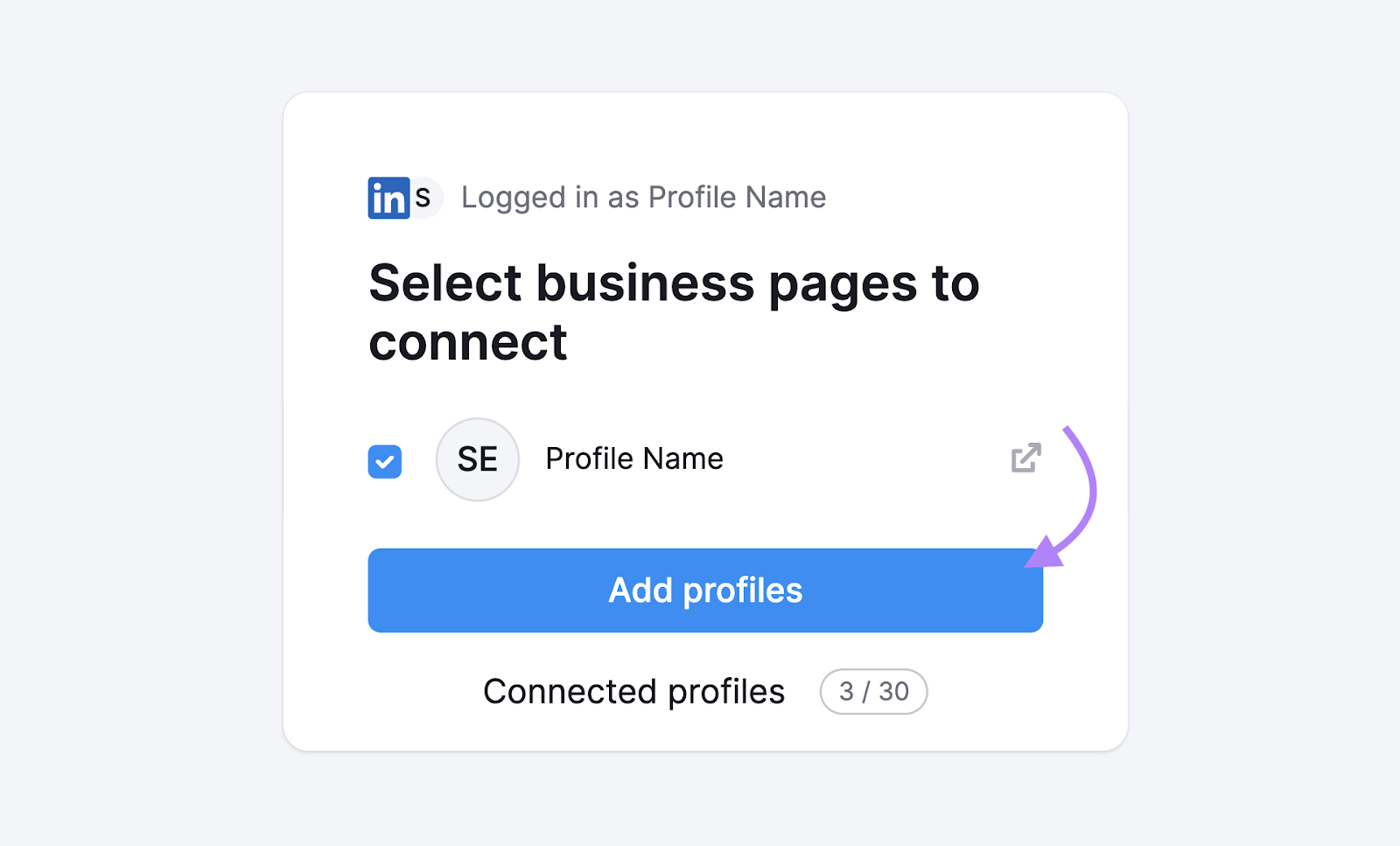The width and height of the screenshot is (1400, 846).
Task: Click the Add profiles button
Action: coord(705,590)
